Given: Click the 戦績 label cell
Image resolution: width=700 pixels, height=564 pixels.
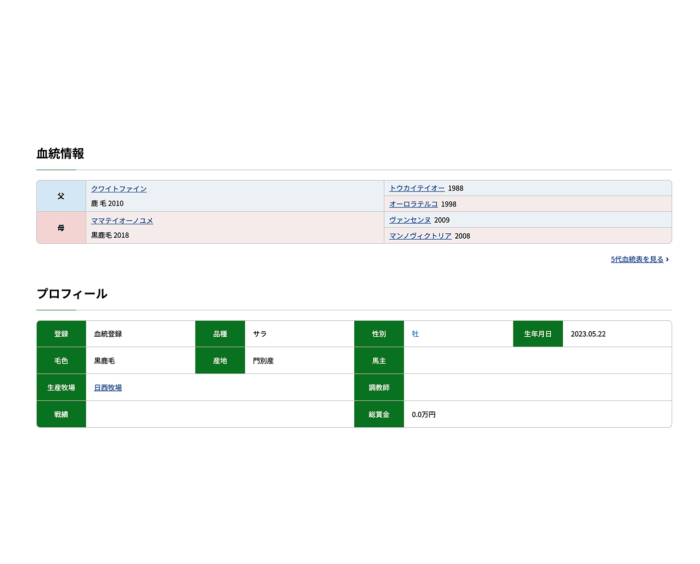Looking at the screenshot, I should 61,414.
